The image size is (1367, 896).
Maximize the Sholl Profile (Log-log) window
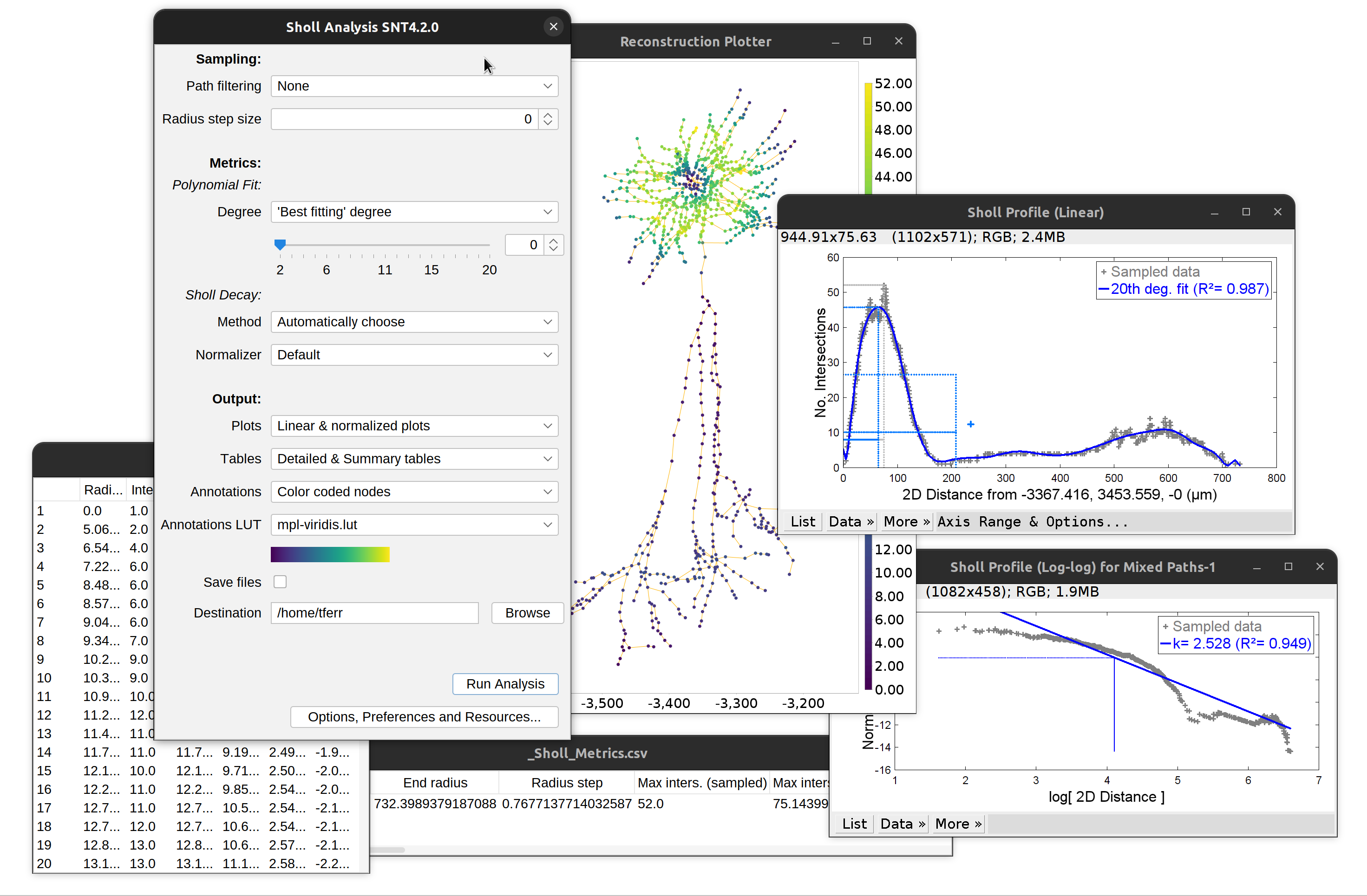1289,566
